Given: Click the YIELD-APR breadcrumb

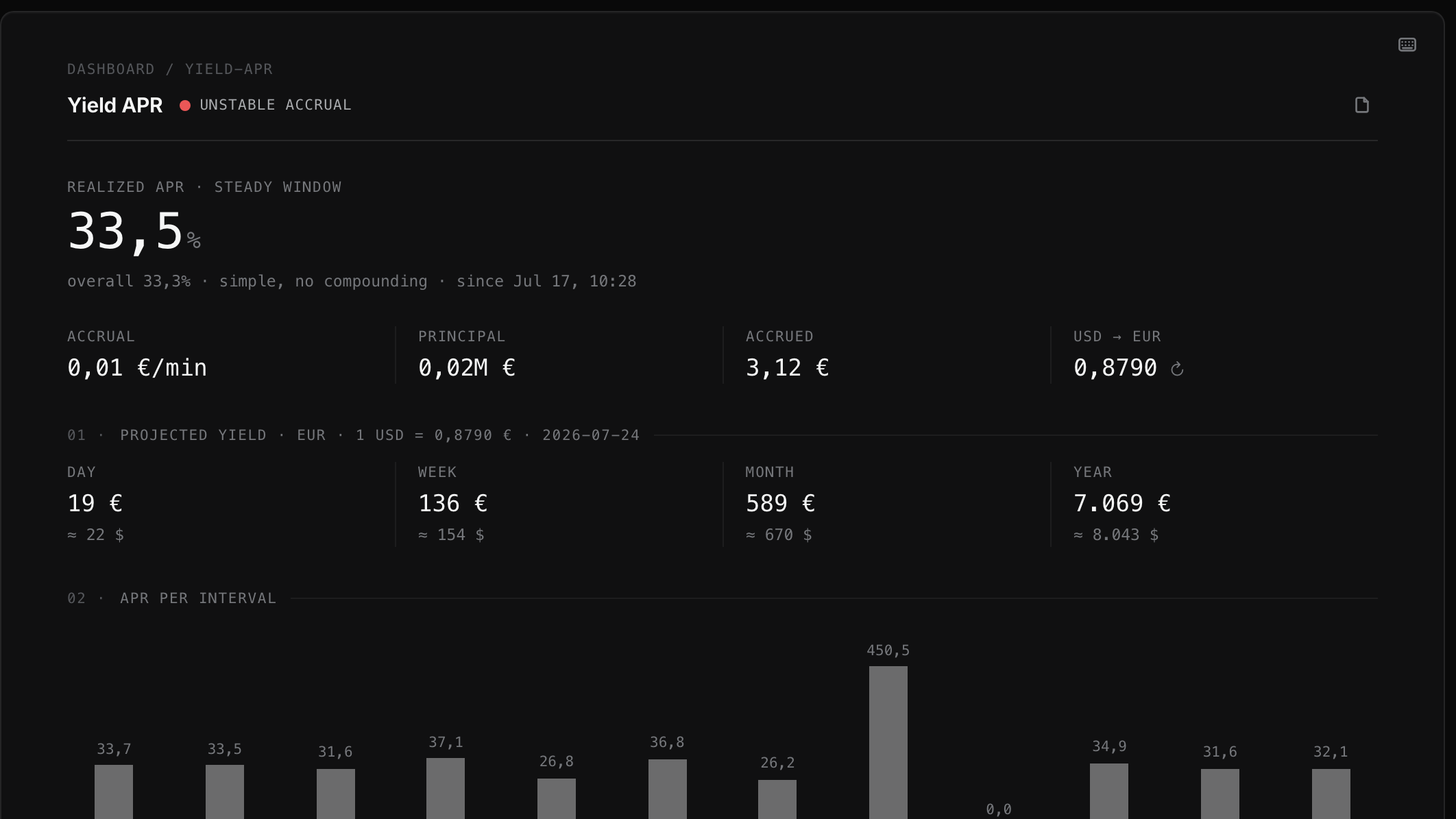Looking at the screenshot, I should pyautogui.click(x=229, y=69).
